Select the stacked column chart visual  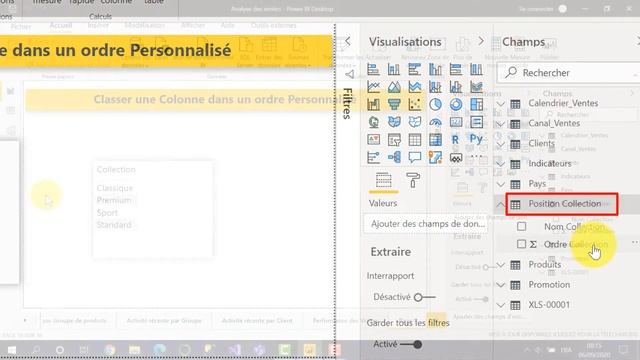click(394, 70)
